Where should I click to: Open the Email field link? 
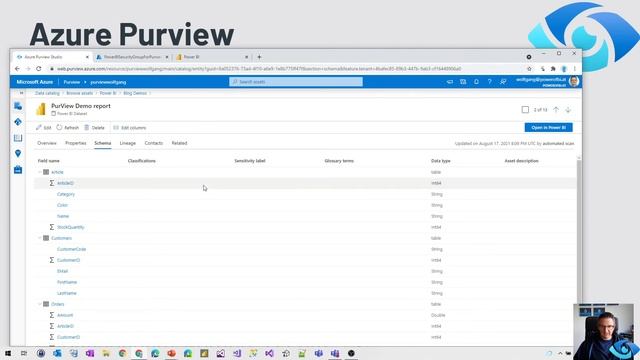62,271
